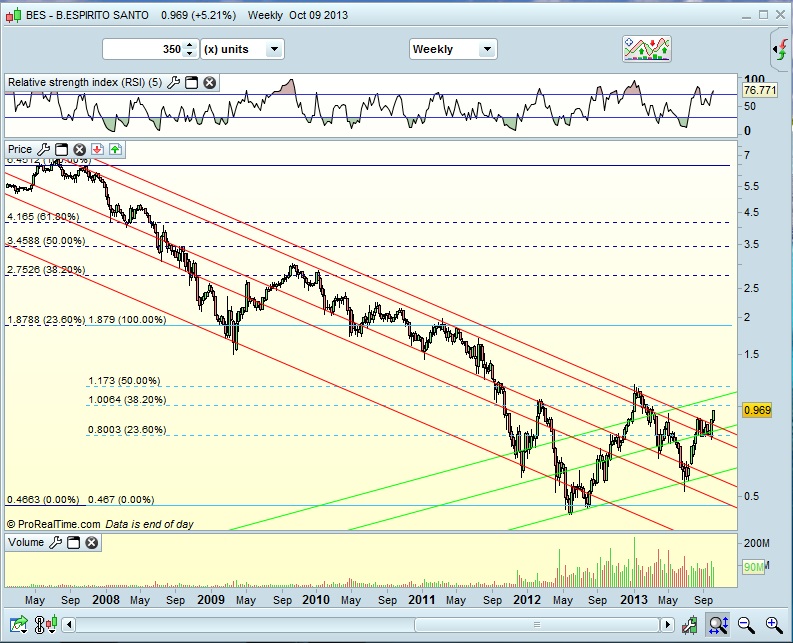This screenshot has width=793, height=643.
Task: Click the 0.4663 (0.00%) Fibonacci label
Action: point(43,499)
